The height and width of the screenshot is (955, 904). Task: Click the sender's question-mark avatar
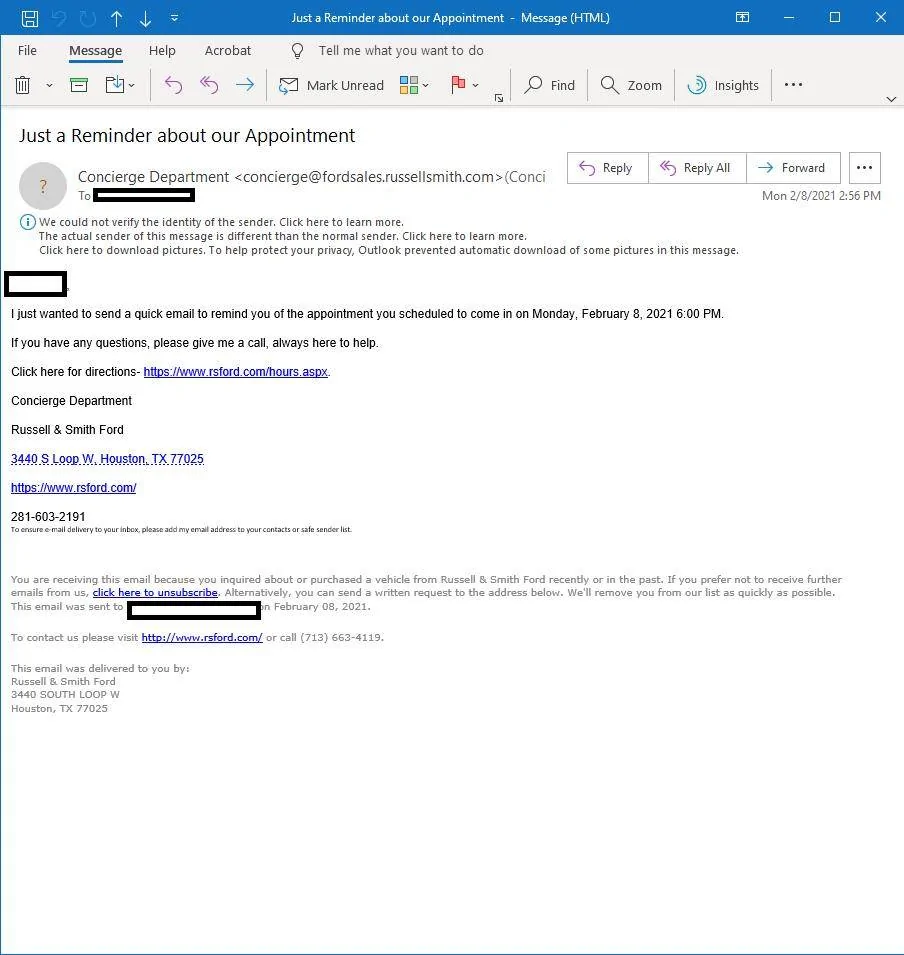tap(43, 186)
